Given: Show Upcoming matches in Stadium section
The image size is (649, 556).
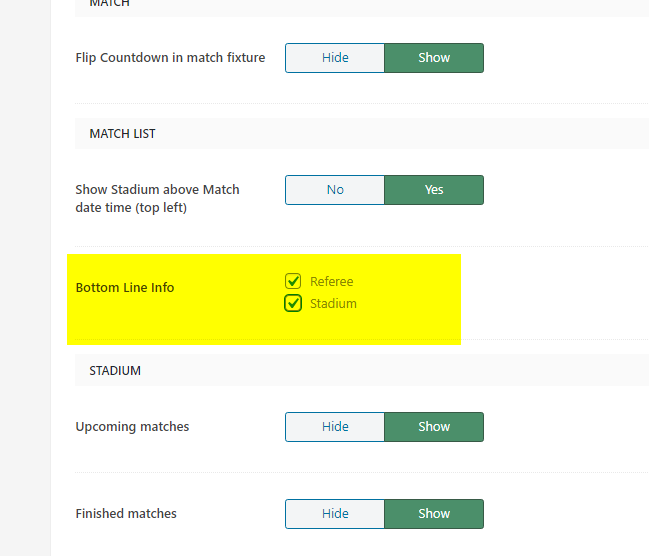Looking at the screenshot, I should tap(434, 427).
